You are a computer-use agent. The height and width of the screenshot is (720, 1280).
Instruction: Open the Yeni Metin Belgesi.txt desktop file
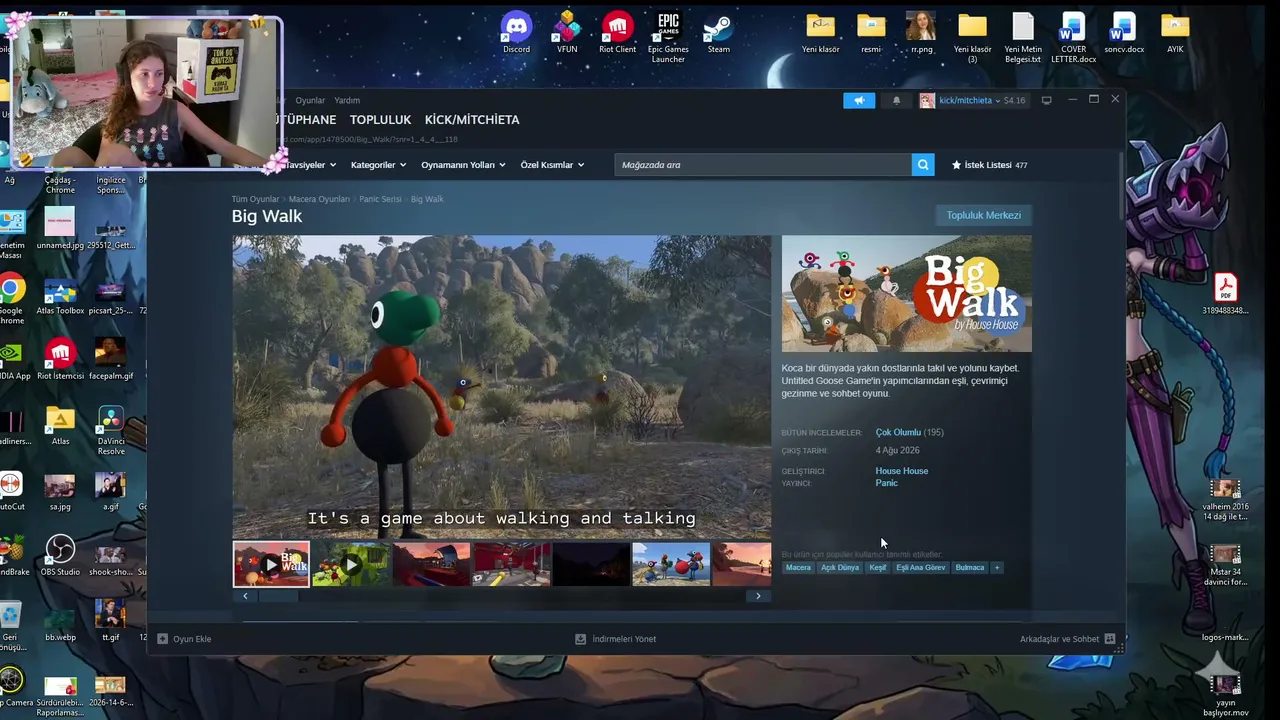pyautogui.click(x=1023, y=37)
